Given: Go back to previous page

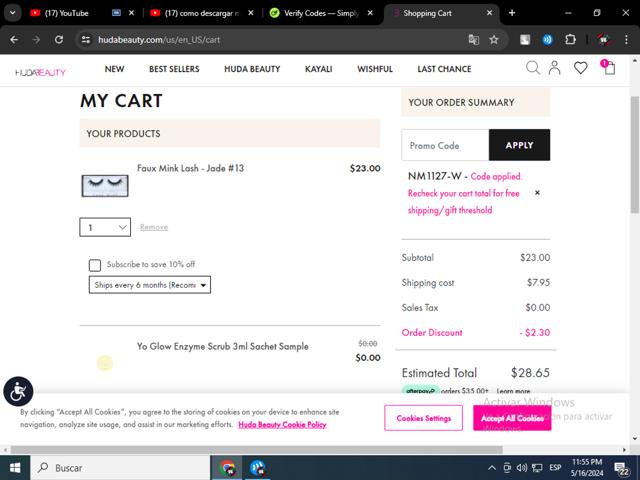Looking at the screenshot, I should pyautogui.click(x=14, y=40).
